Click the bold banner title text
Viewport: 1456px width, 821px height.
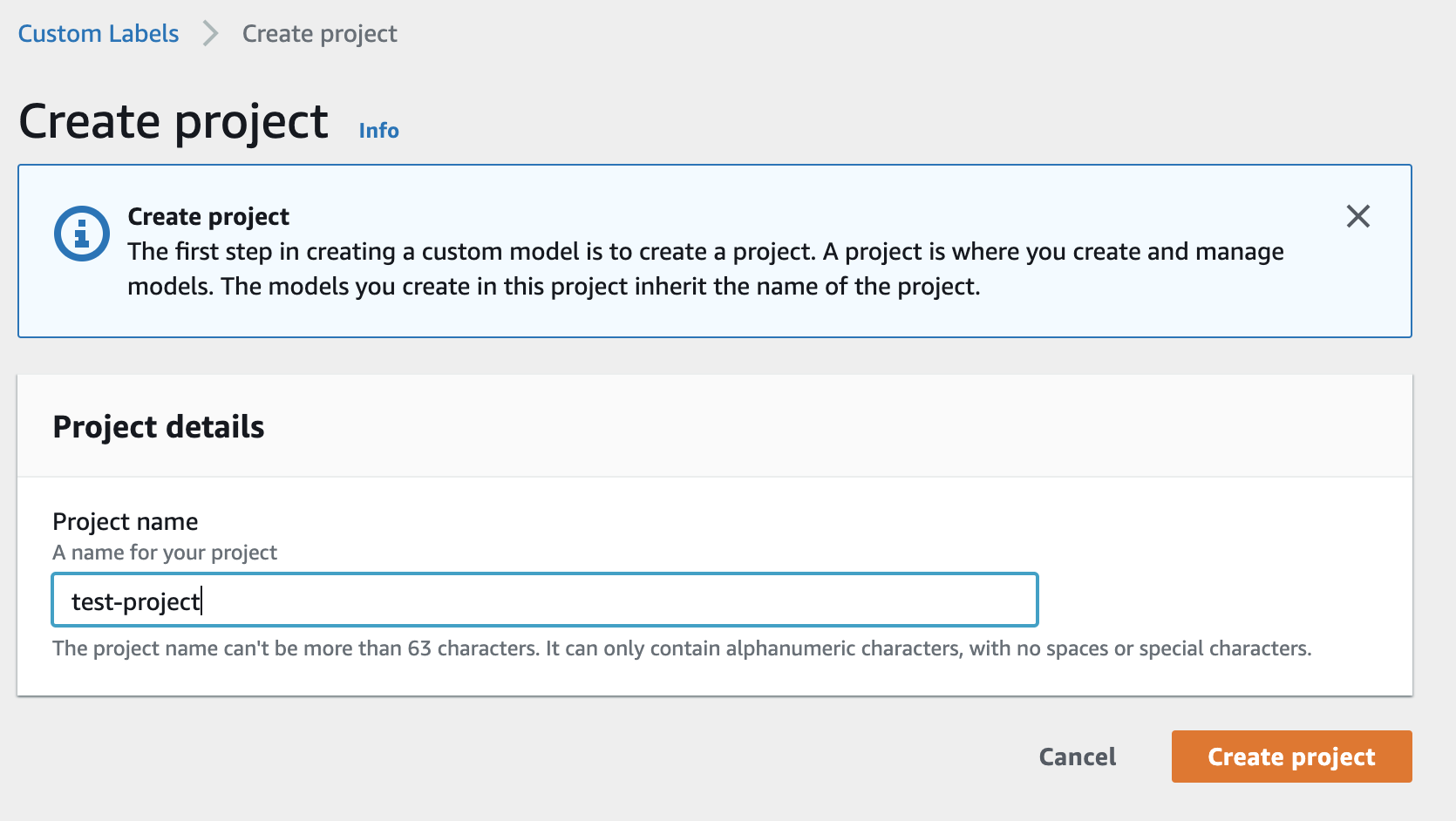point(208,216)
